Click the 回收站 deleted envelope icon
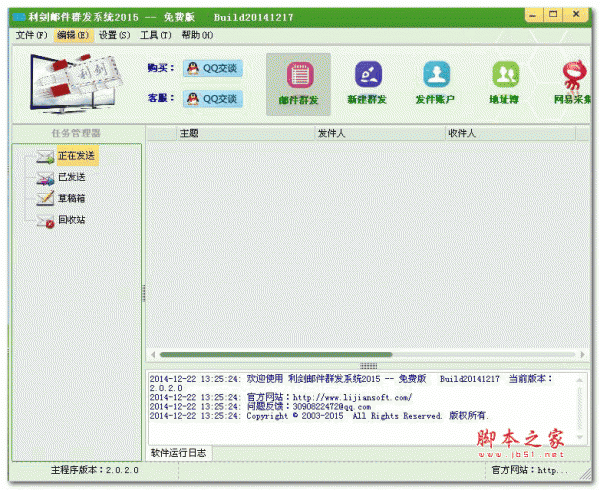 tap(46, 221)
